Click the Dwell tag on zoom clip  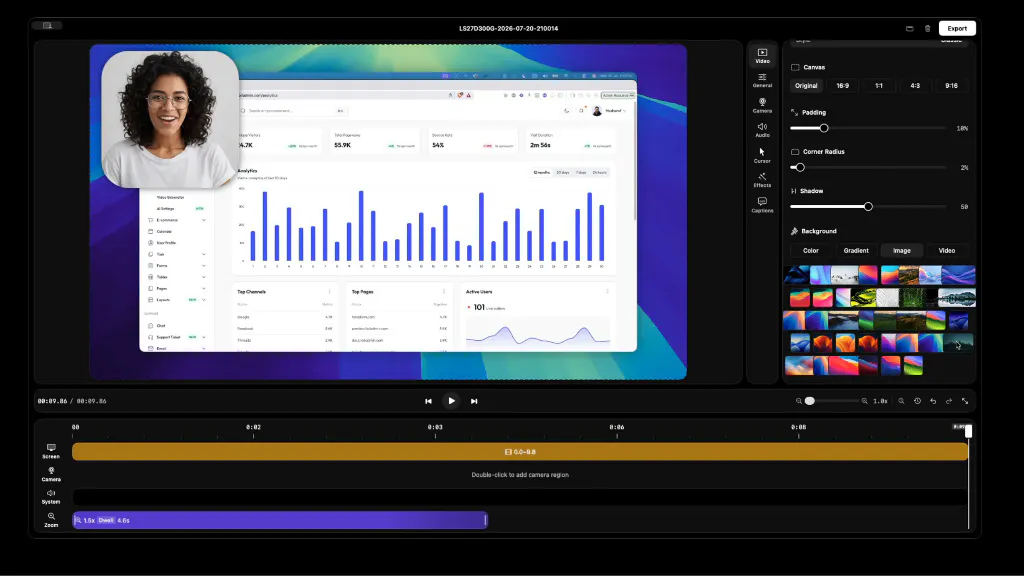click(x=106, y=520)
